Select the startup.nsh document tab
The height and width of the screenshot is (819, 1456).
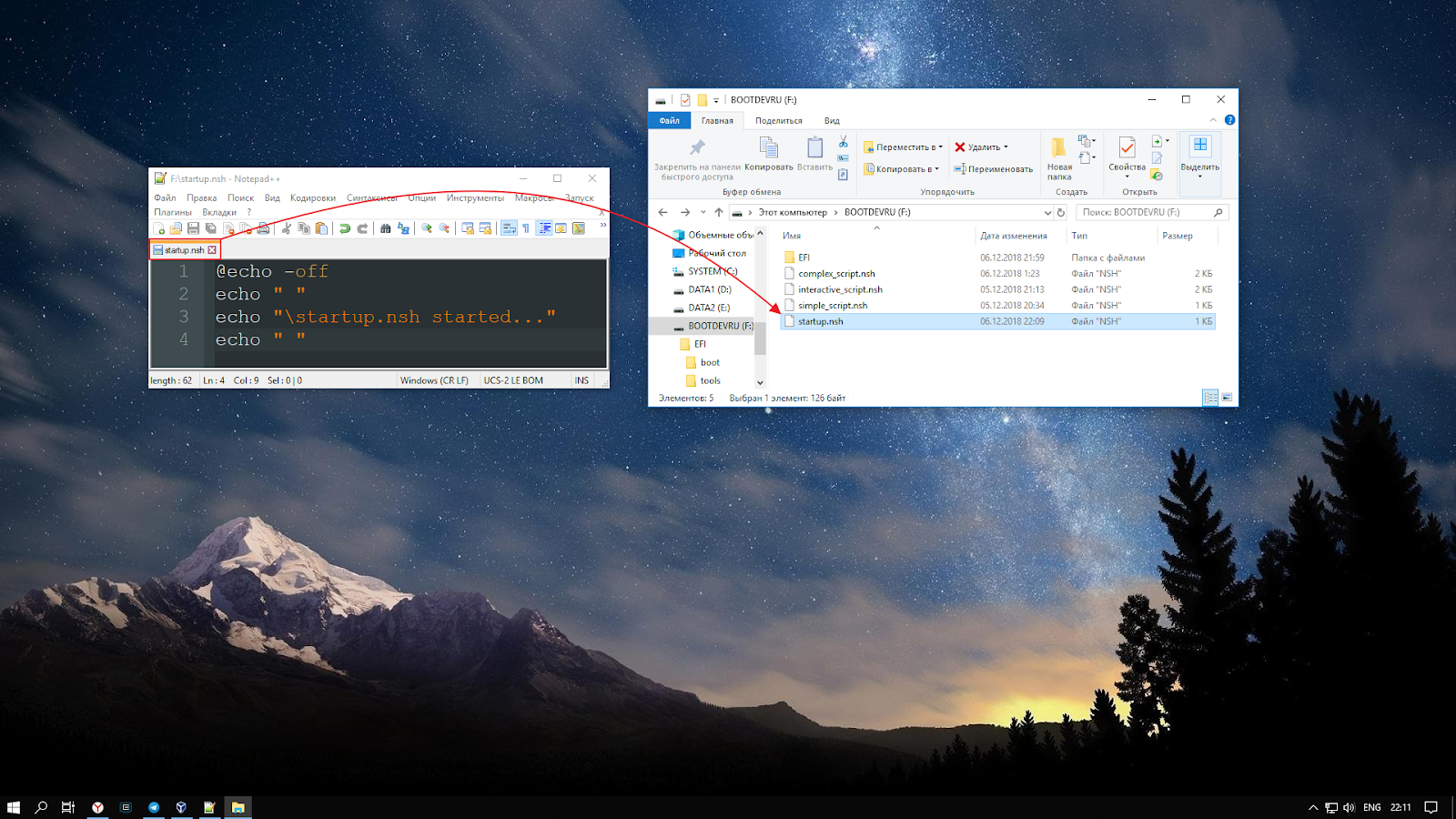click(x=185, y=250)
